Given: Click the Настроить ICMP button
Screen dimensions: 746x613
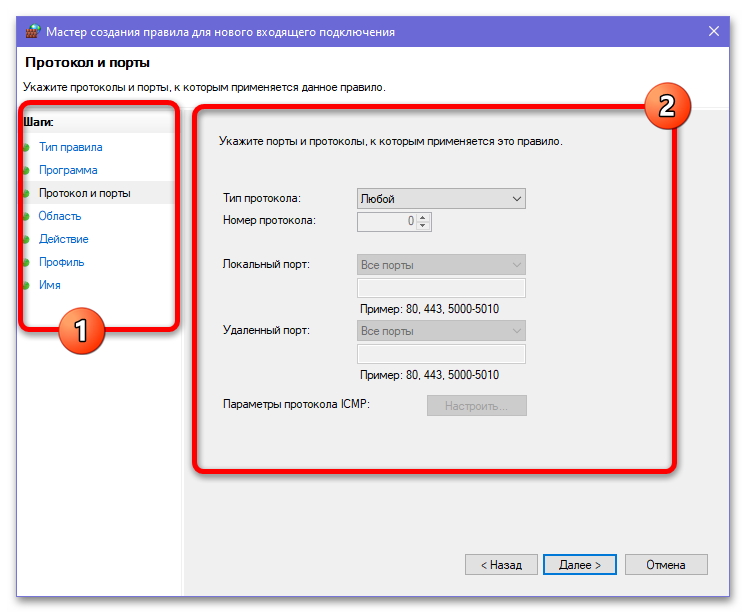Looking at the screenshot, I should click(477, 405).
